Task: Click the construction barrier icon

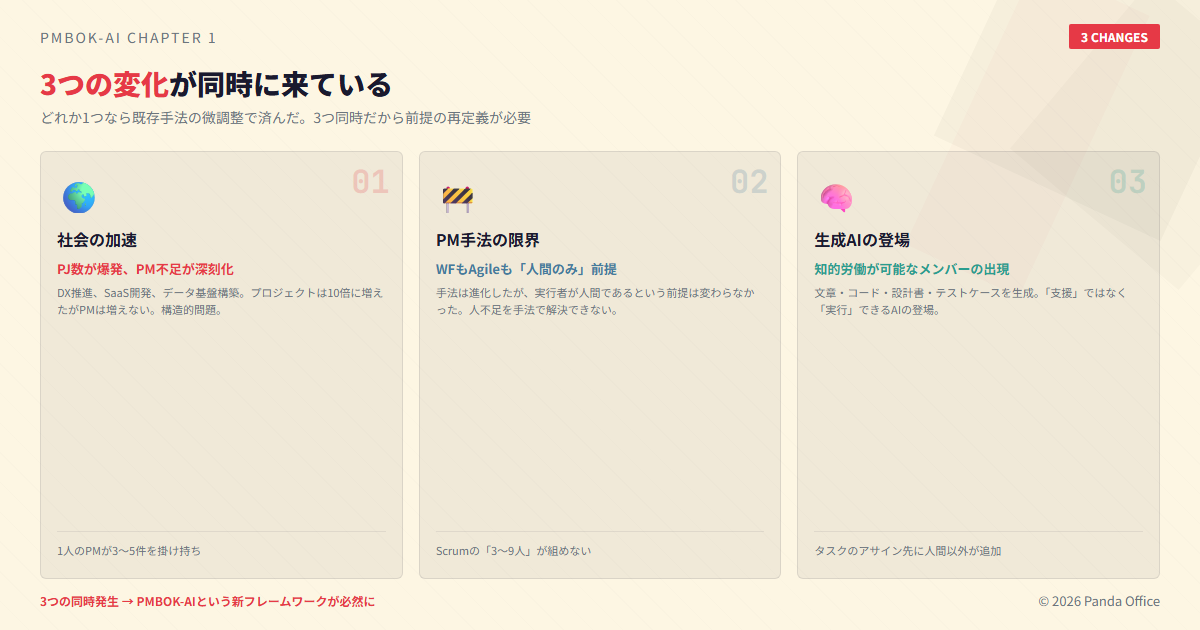Action: click(x=457, y=198)
